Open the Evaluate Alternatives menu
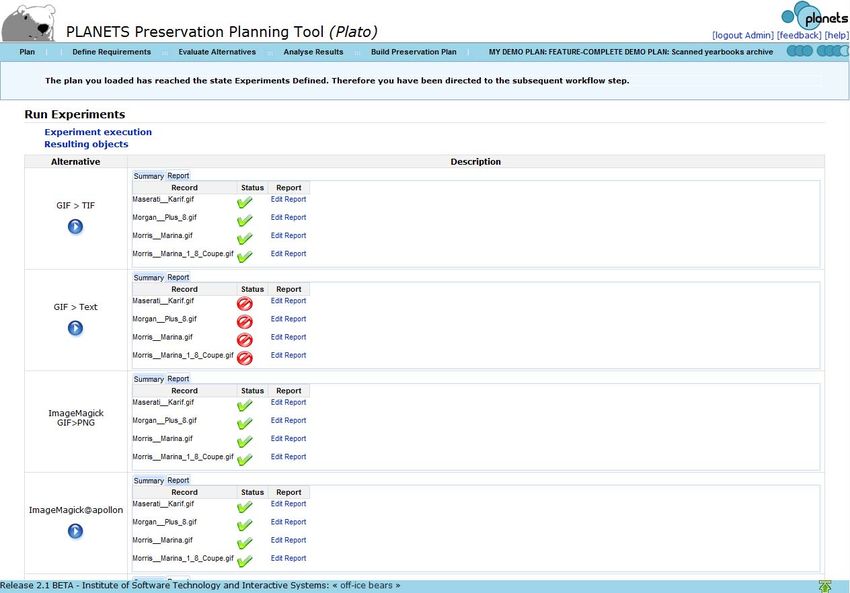Viewport: 850px width, 593px height. [x=217, y=52]
